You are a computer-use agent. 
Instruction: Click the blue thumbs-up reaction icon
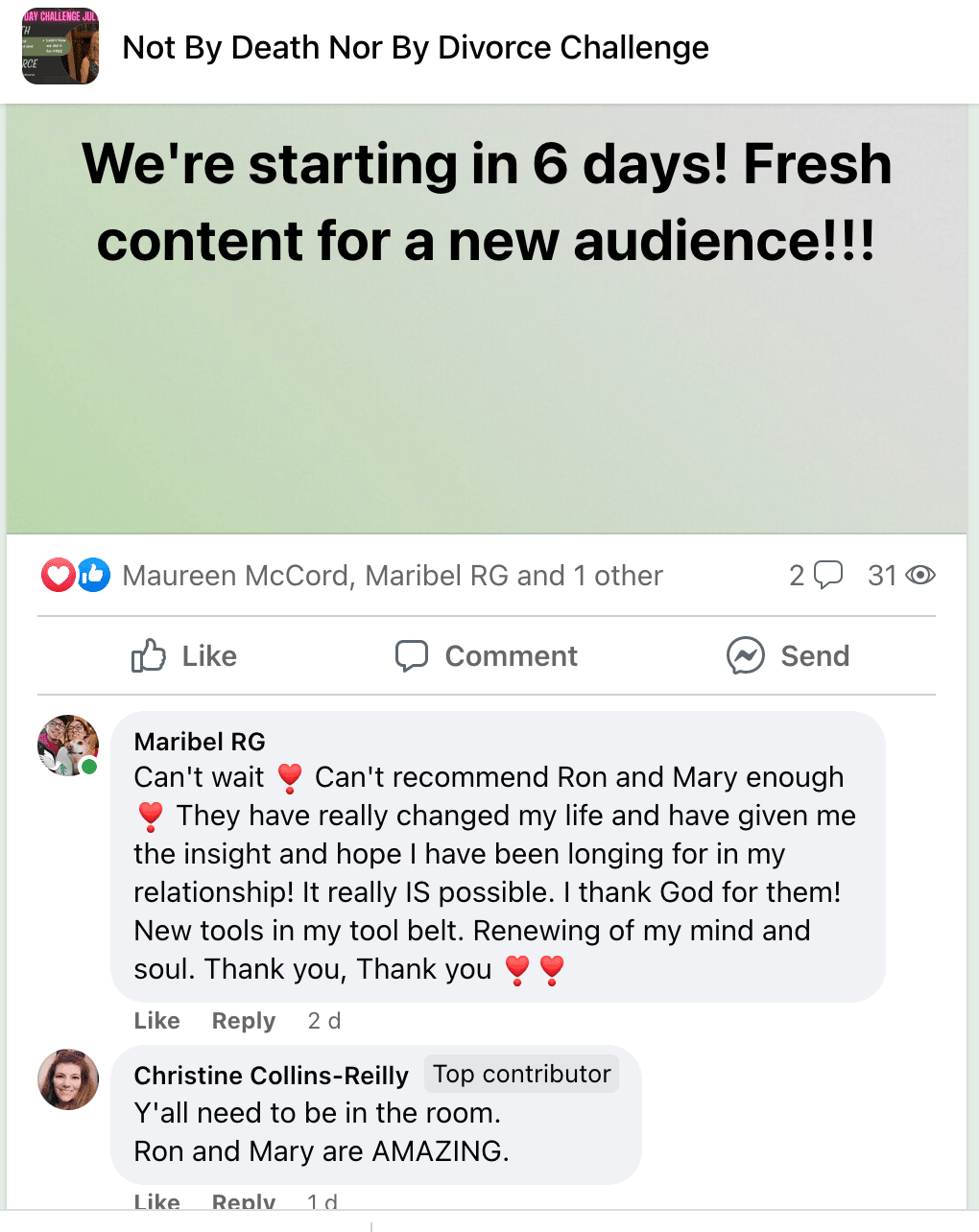93,575
